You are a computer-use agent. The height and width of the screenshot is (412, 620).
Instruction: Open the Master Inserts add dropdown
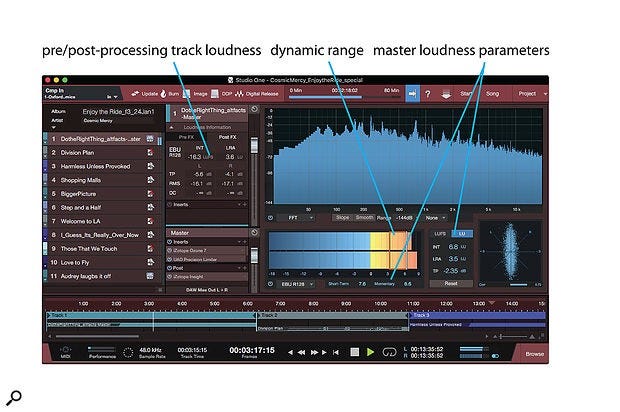pos(239,242)
